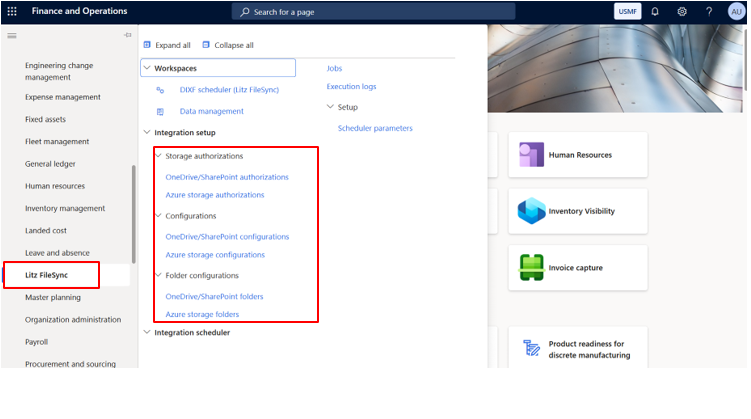Select Master planning module
751x419 pixels.
point(53,297)
